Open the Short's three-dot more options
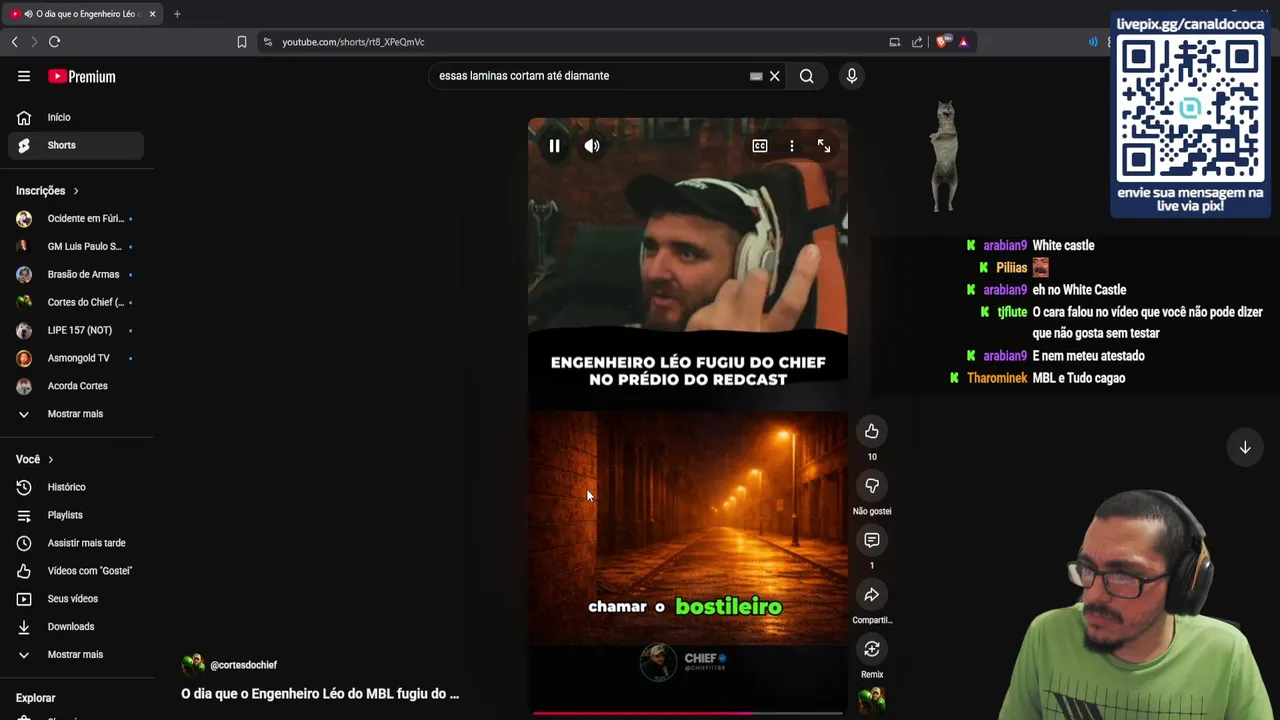 click(x=792, y=146)
